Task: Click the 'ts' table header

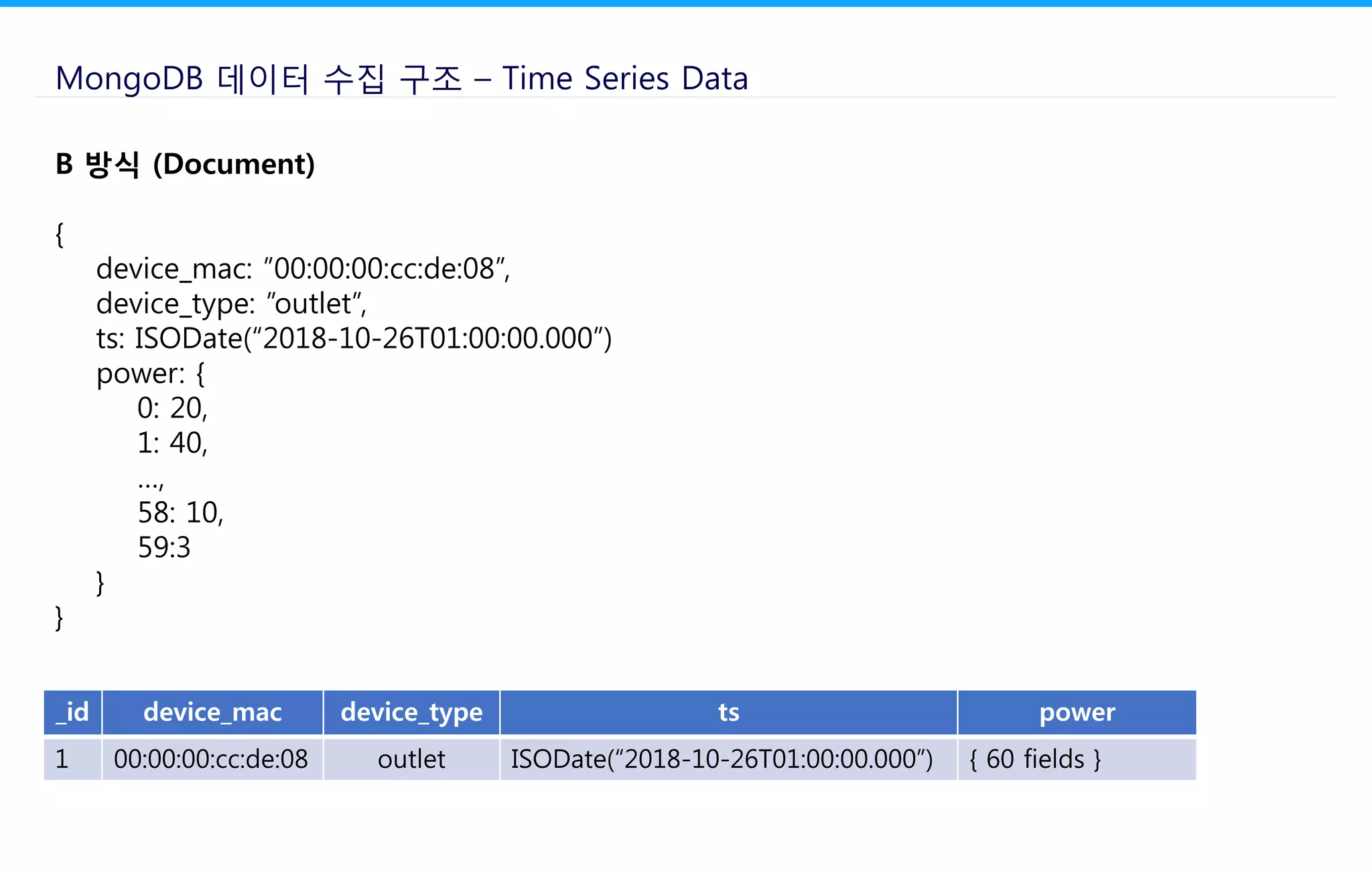Action: click(x=728, y=712)
